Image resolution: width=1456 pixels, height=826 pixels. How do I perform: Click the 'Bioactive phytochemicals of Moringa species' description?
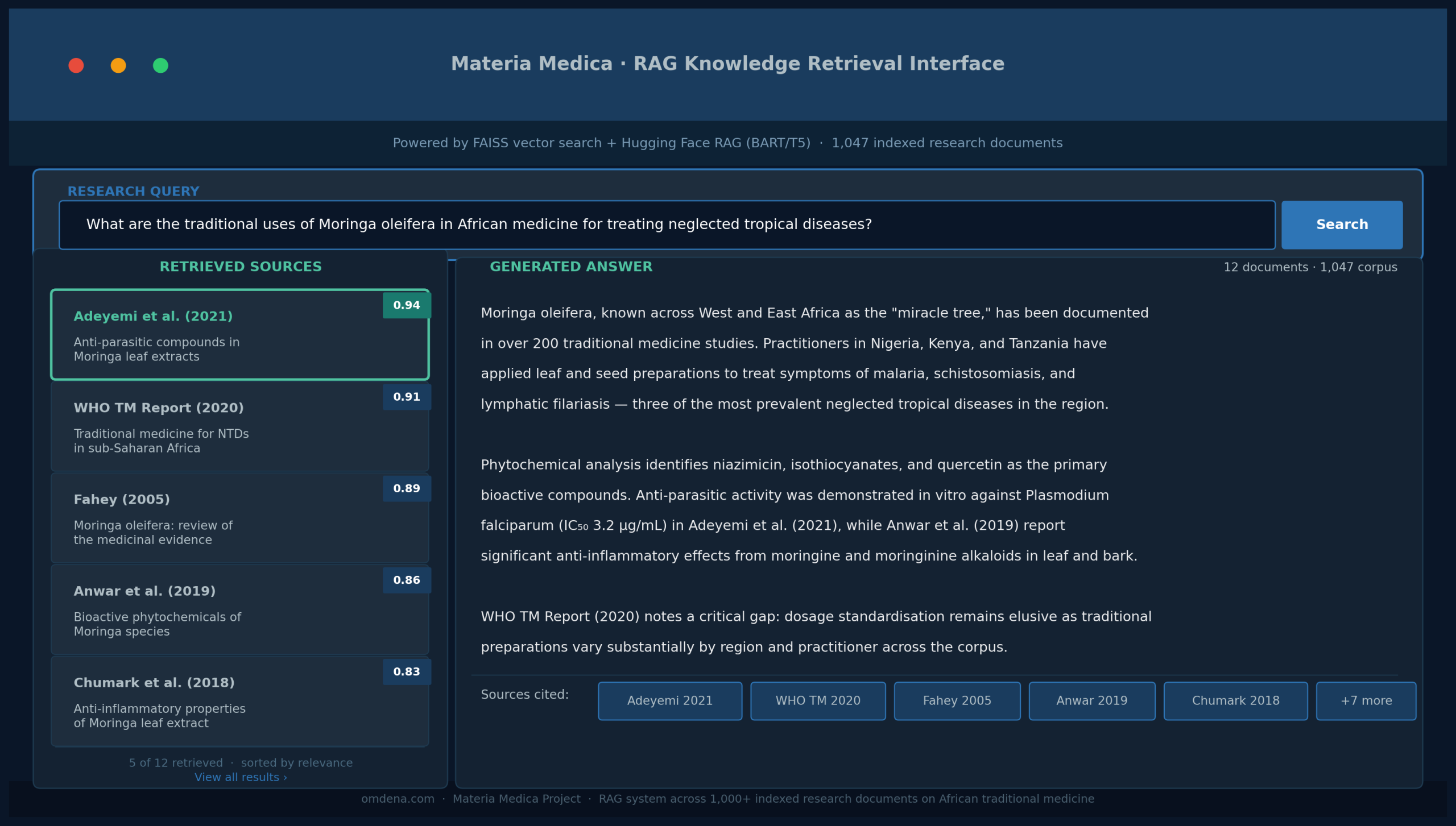pyautogui.click(x=158, y=624)
